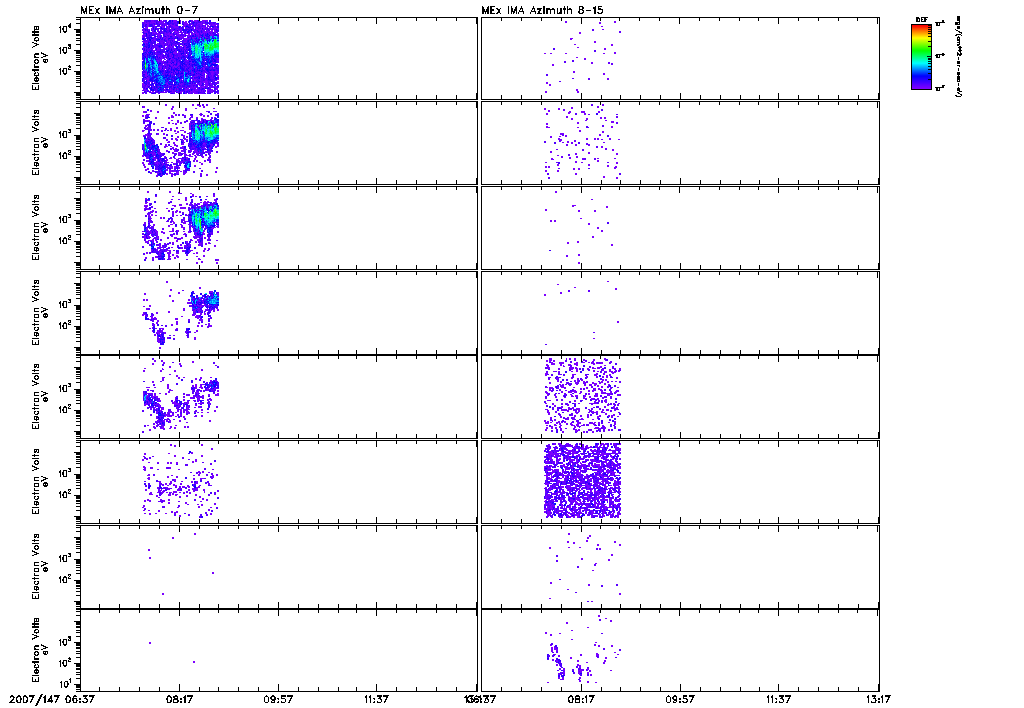Click the '13:17' end time label
Image resolution: width=1024 pixels, height=708 pixels.
pyautogui.click(x=878, y=699)
